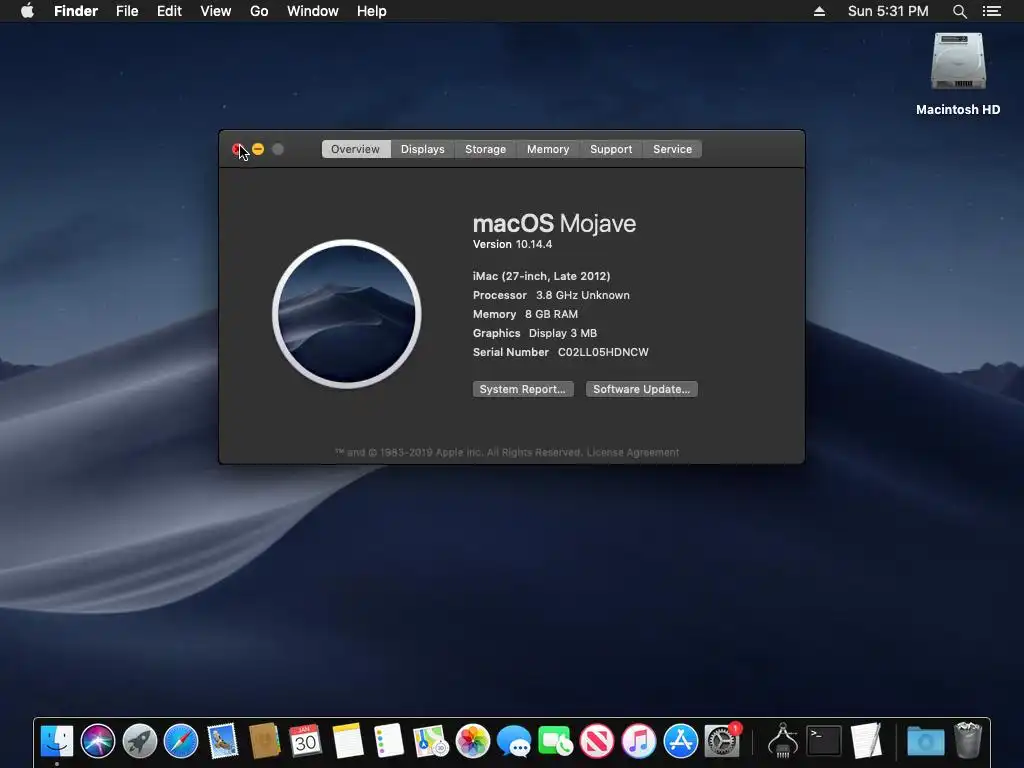Viewport: 1024px width, 768px height.
Task: Click the eject icon in menu bar
Action: [819, 11]
